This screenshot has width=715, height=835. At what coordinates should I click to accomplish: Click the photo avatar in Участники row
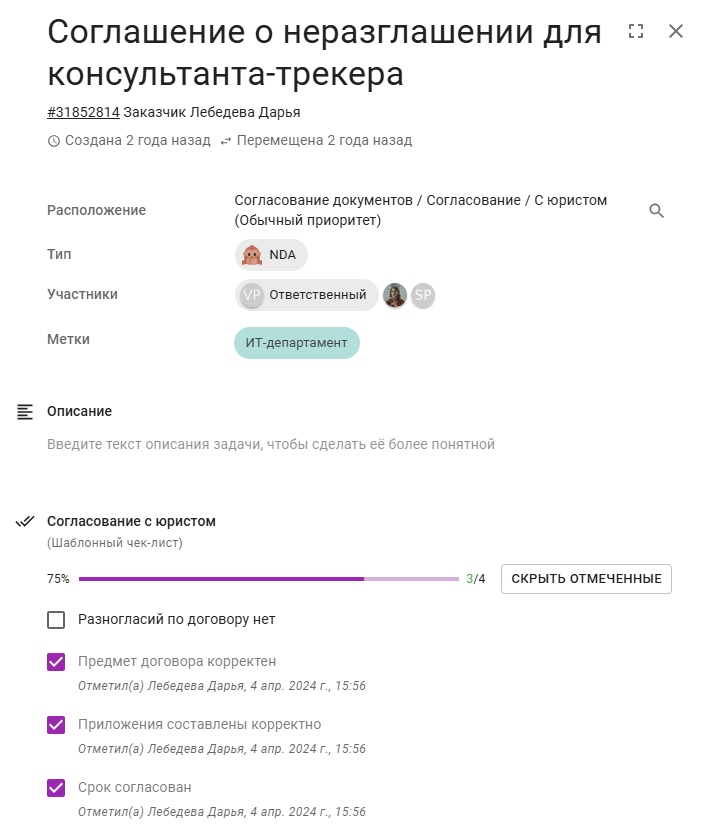click(x=395, y=295)
